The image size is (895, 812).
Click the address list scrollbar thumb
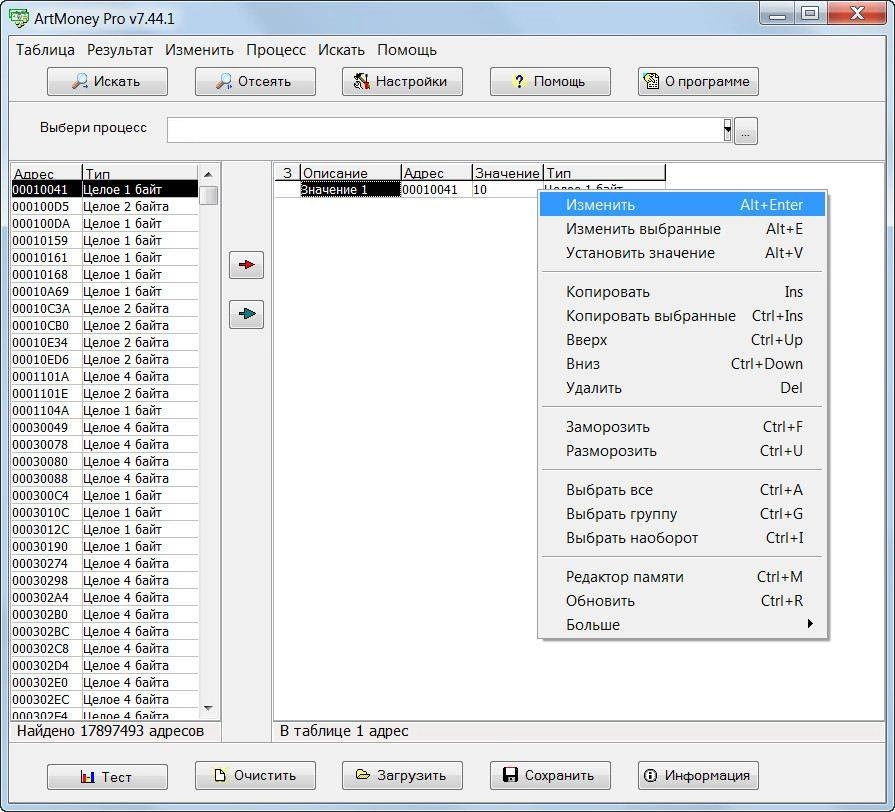point(209,195)
